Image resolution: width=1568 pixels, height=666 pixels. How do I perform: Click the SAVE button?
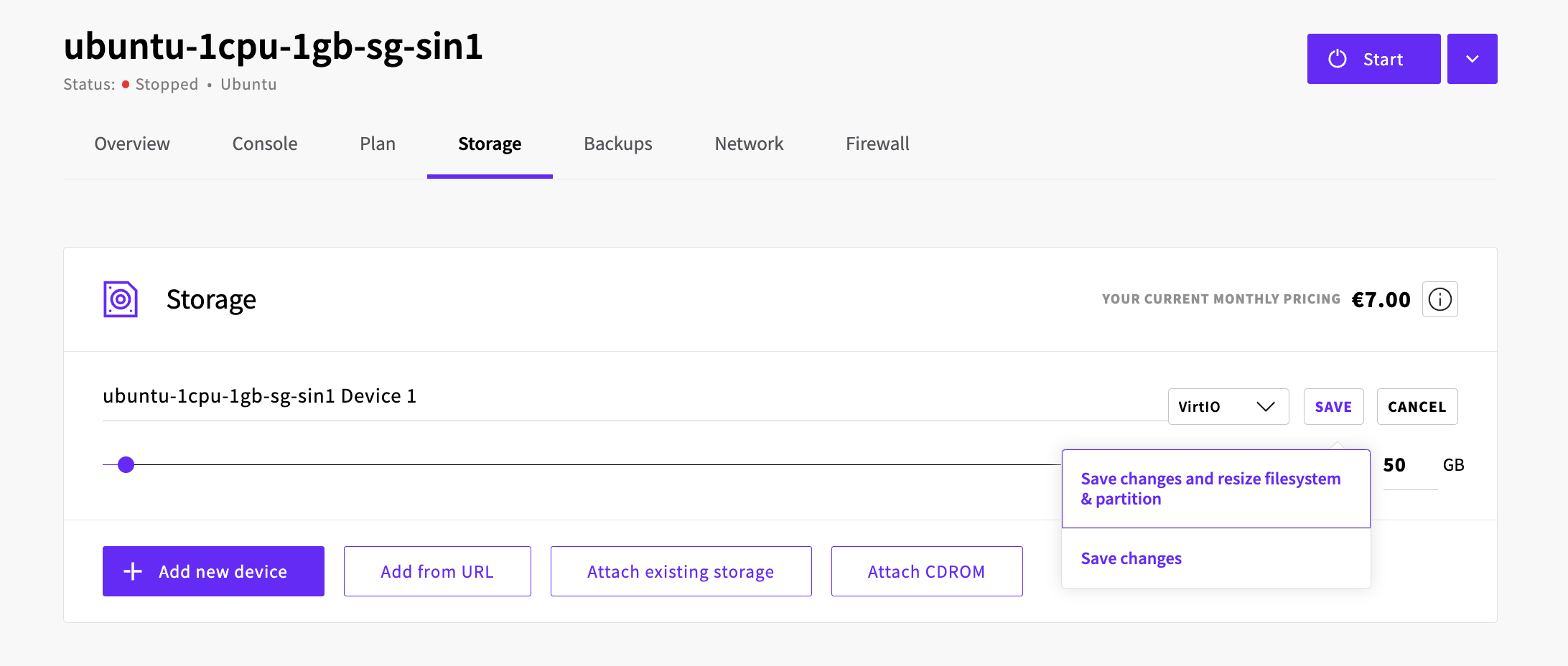pyautogui.click(x=1333, y=407)
